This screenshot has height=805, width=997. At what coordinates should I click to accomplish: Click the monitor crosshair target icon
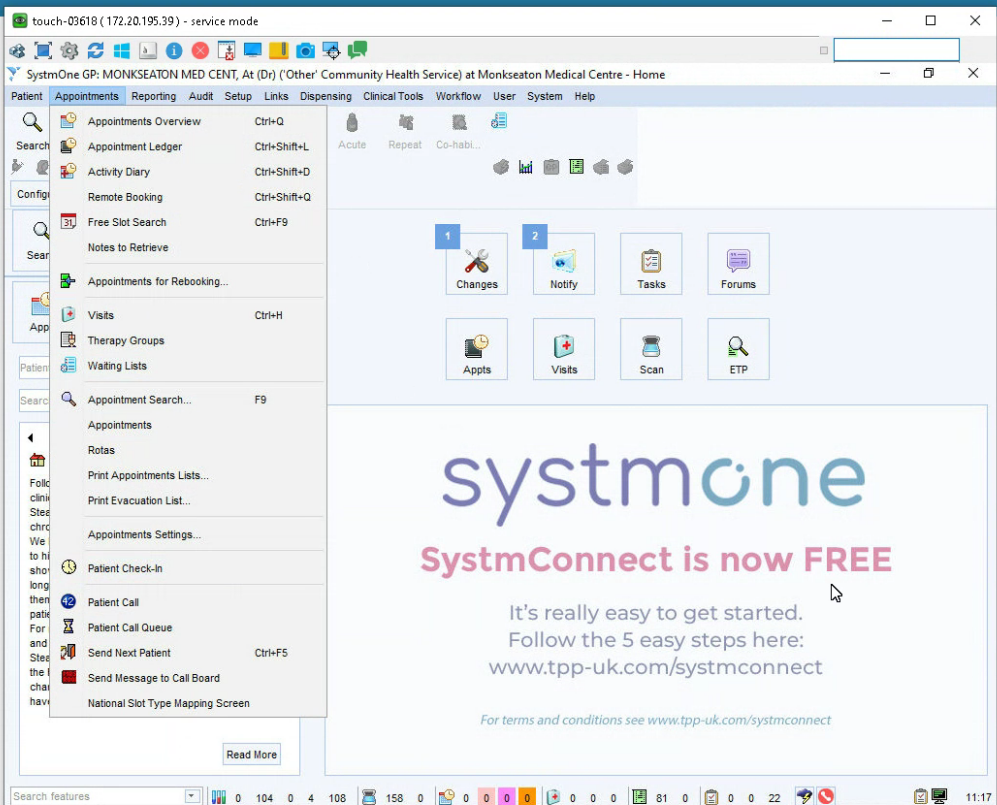[x=331, y=50]
